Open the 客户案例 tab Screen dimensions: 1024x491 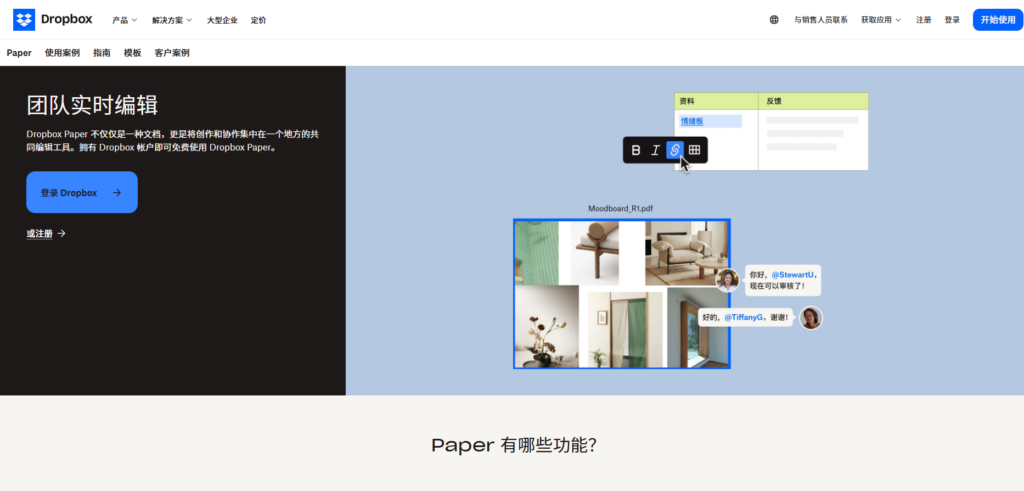tap(172, 53)
